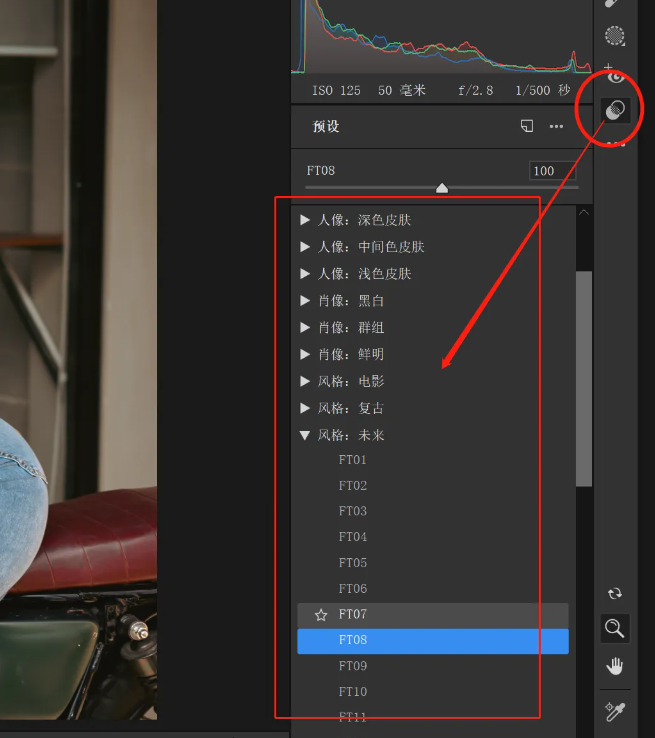Select the Color Sampler eyedropper tool
The height and width of the screenshot is (738, 655).
[615, 711]
